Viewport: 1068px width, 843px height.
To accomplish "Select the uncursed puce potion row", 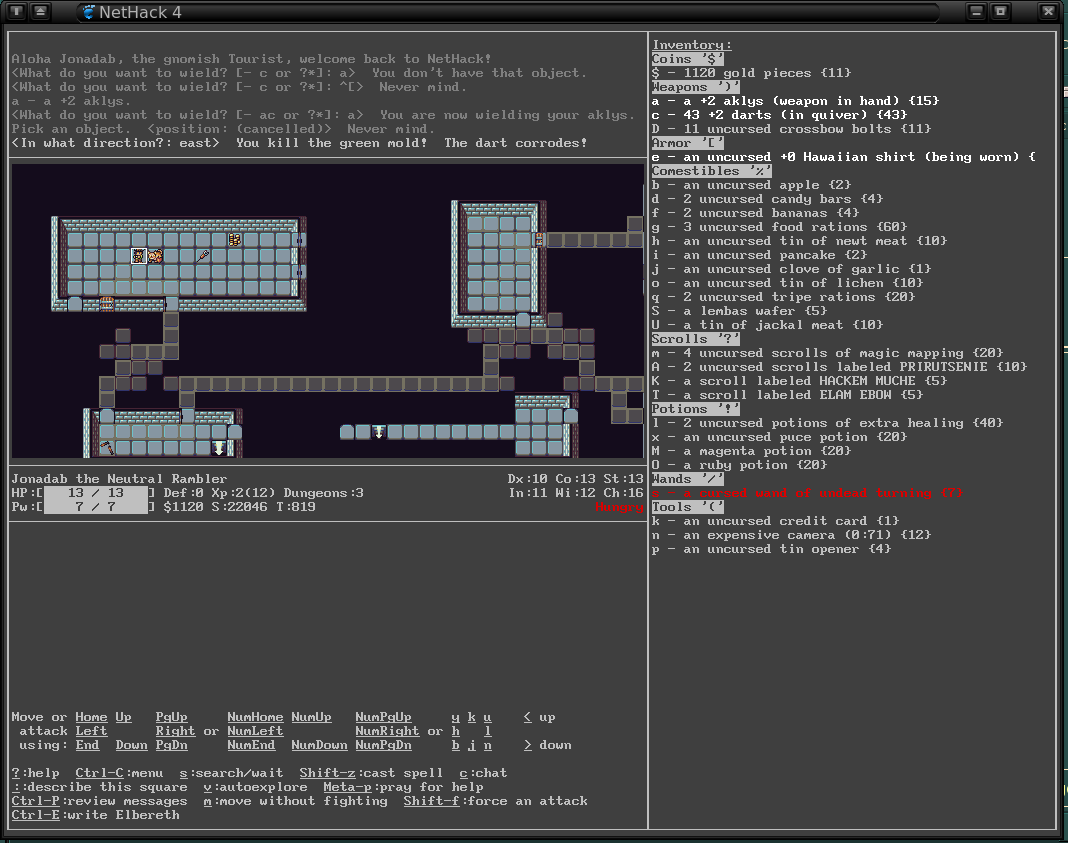I will point(779,437).
